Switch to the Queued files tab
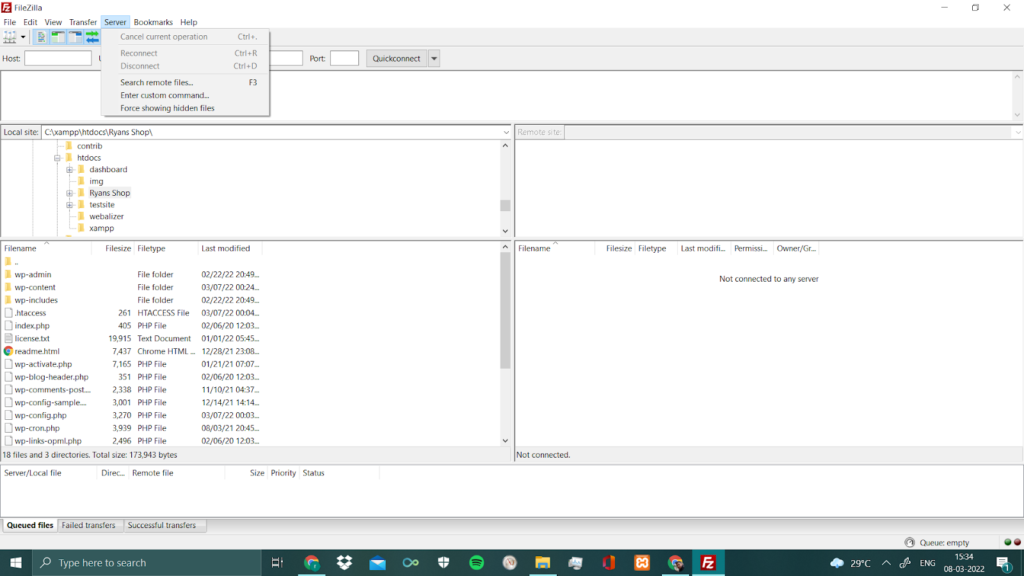 (30, 525)
